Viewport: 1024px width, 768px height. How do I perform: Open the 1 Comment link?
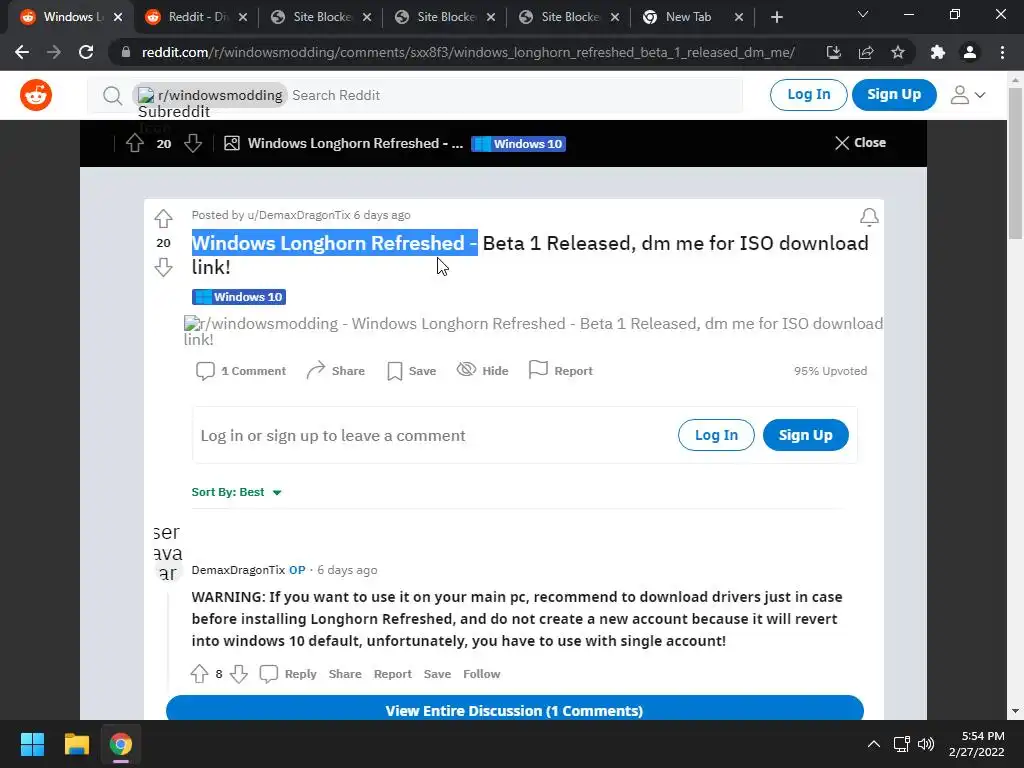(x=241, y=371)
